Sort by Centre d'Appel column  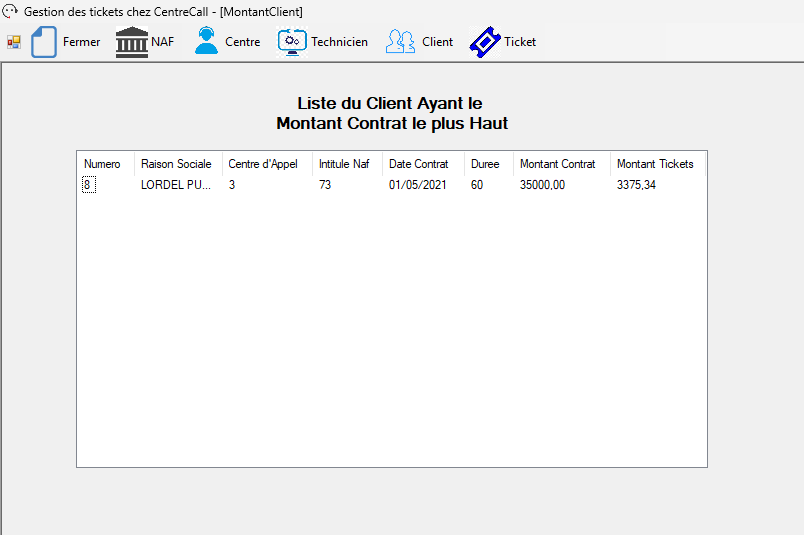[x=263, y=164]
